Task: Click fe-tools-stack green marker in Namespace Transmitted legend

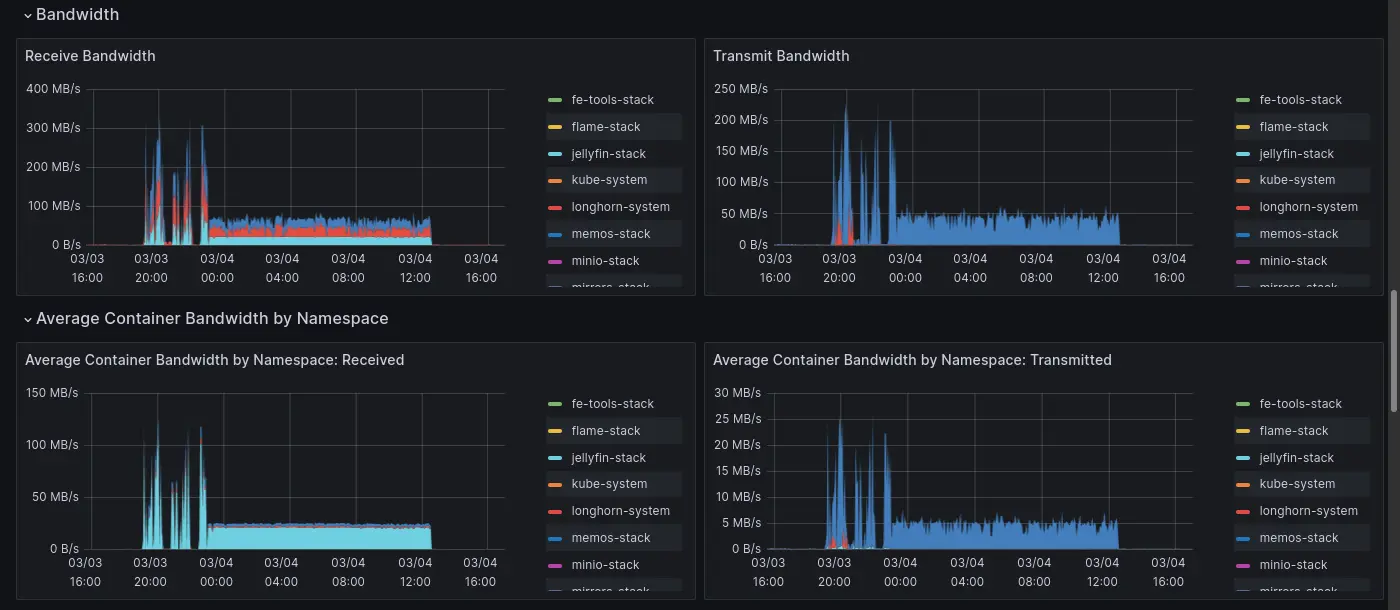Action: pos(1243,404)
